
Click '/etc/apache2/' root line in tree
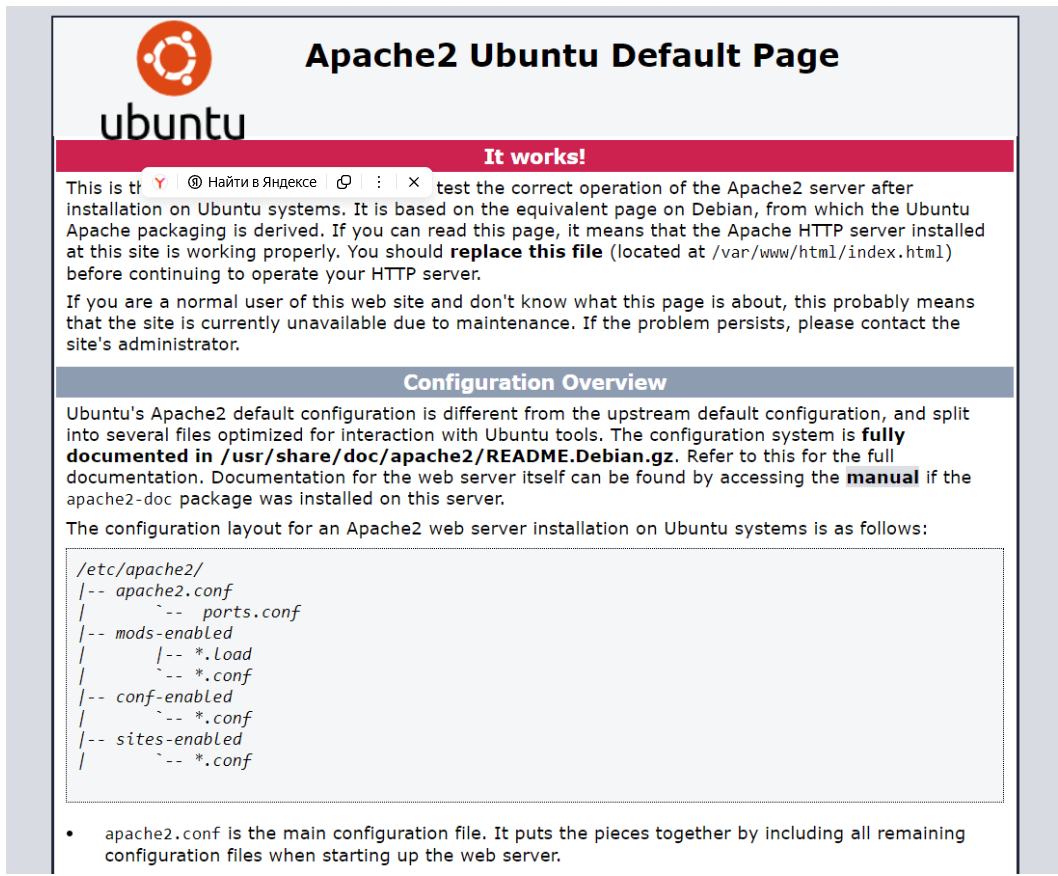coord(140,570)
